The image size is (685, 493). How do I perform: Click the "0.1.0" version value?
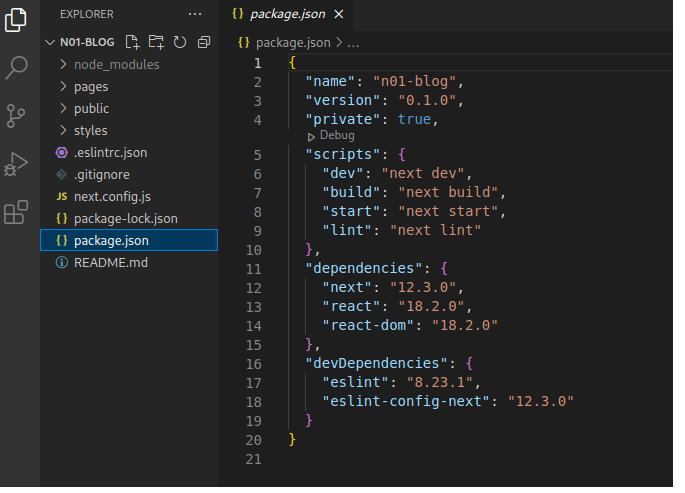tap(427, 100)
